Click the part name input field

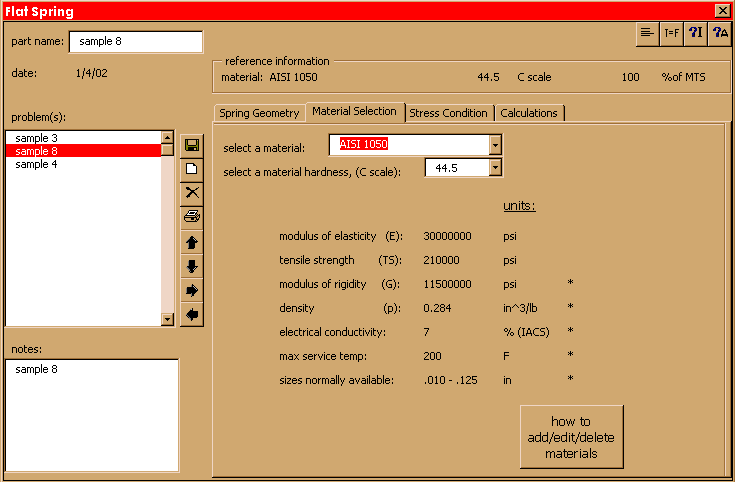[135, 42]
